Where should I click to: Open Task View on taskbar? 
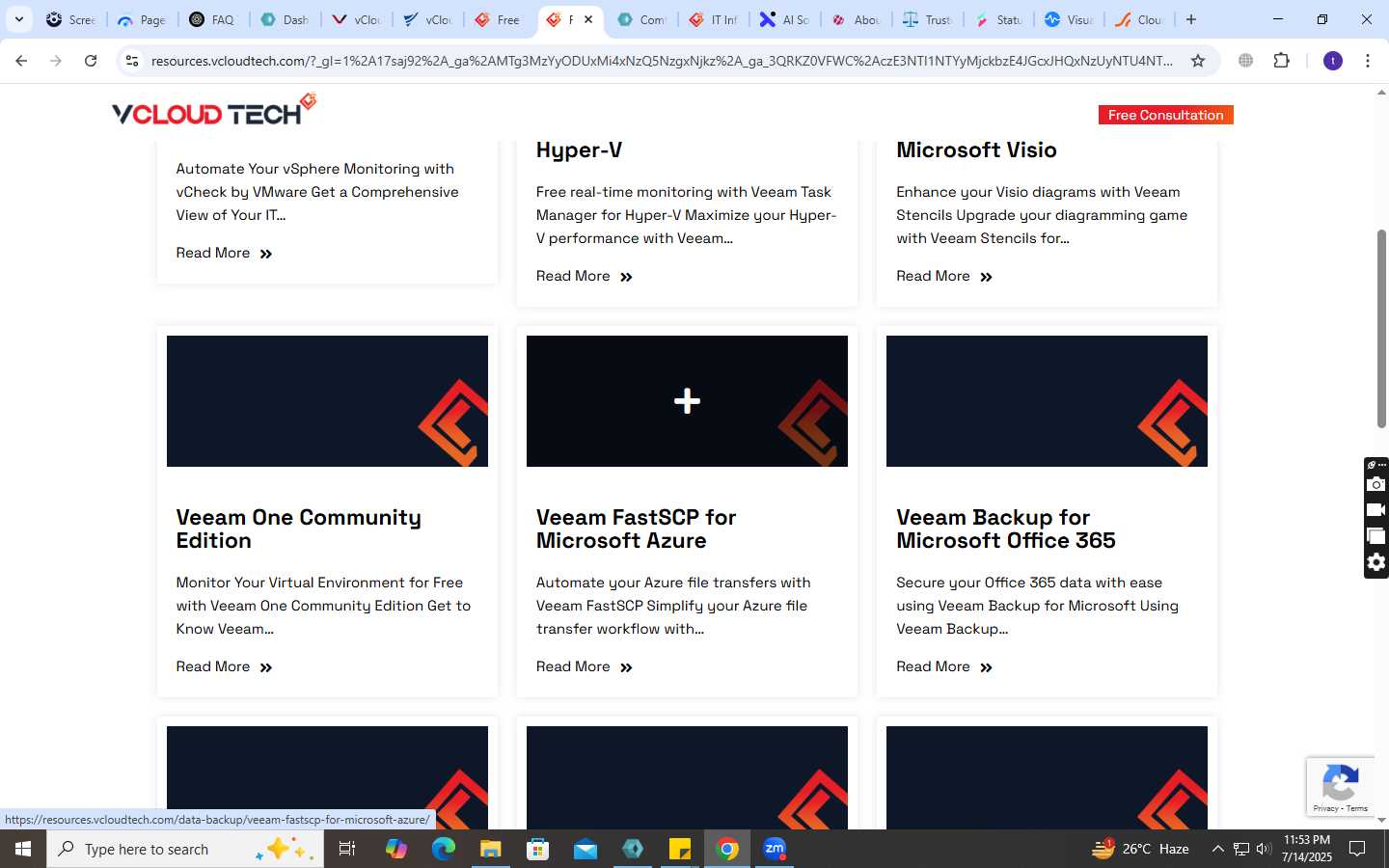click(347, 849)
